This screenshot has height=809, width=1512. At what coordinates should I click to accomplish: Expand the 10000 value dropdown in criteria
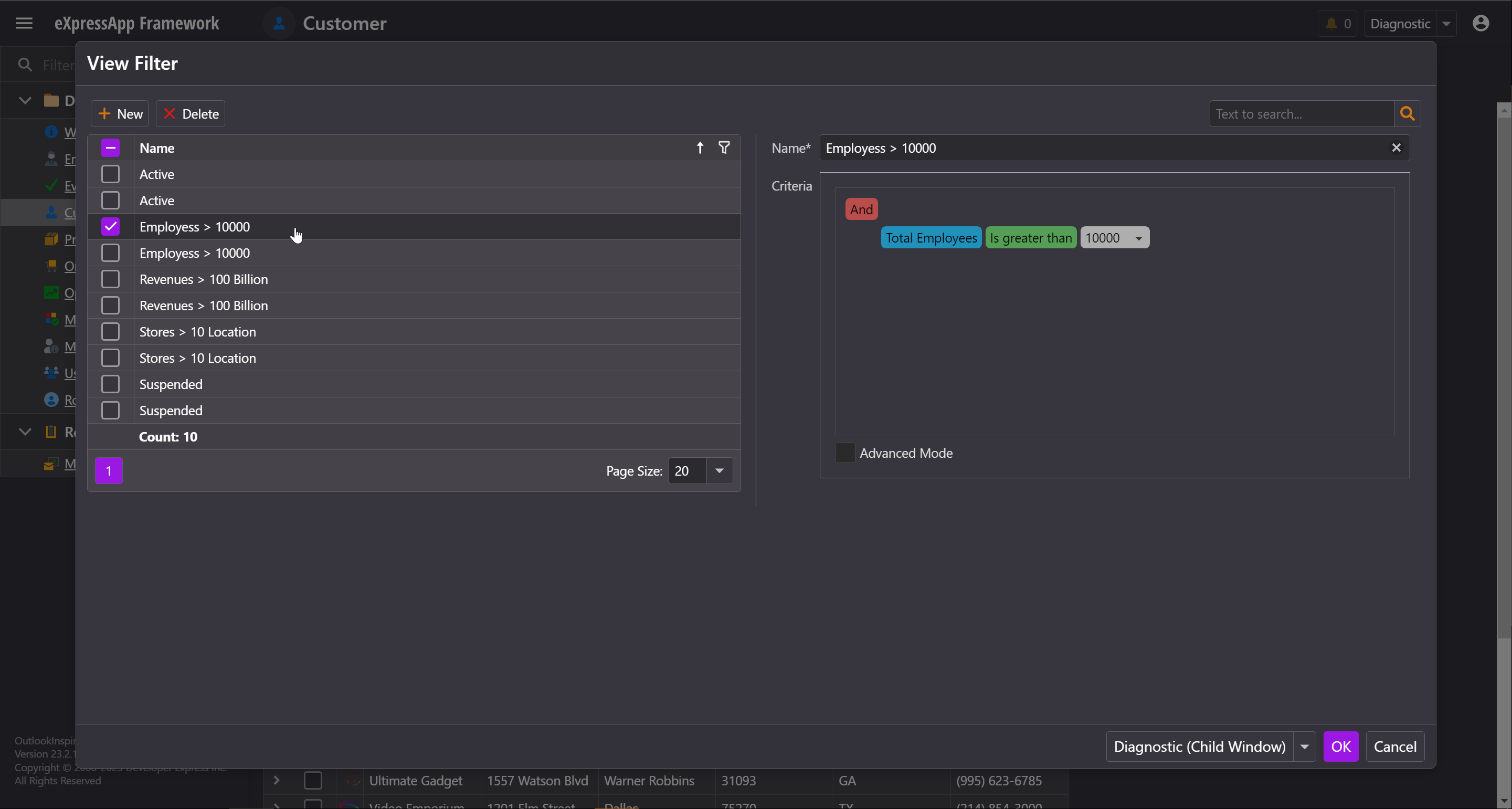1138,238
